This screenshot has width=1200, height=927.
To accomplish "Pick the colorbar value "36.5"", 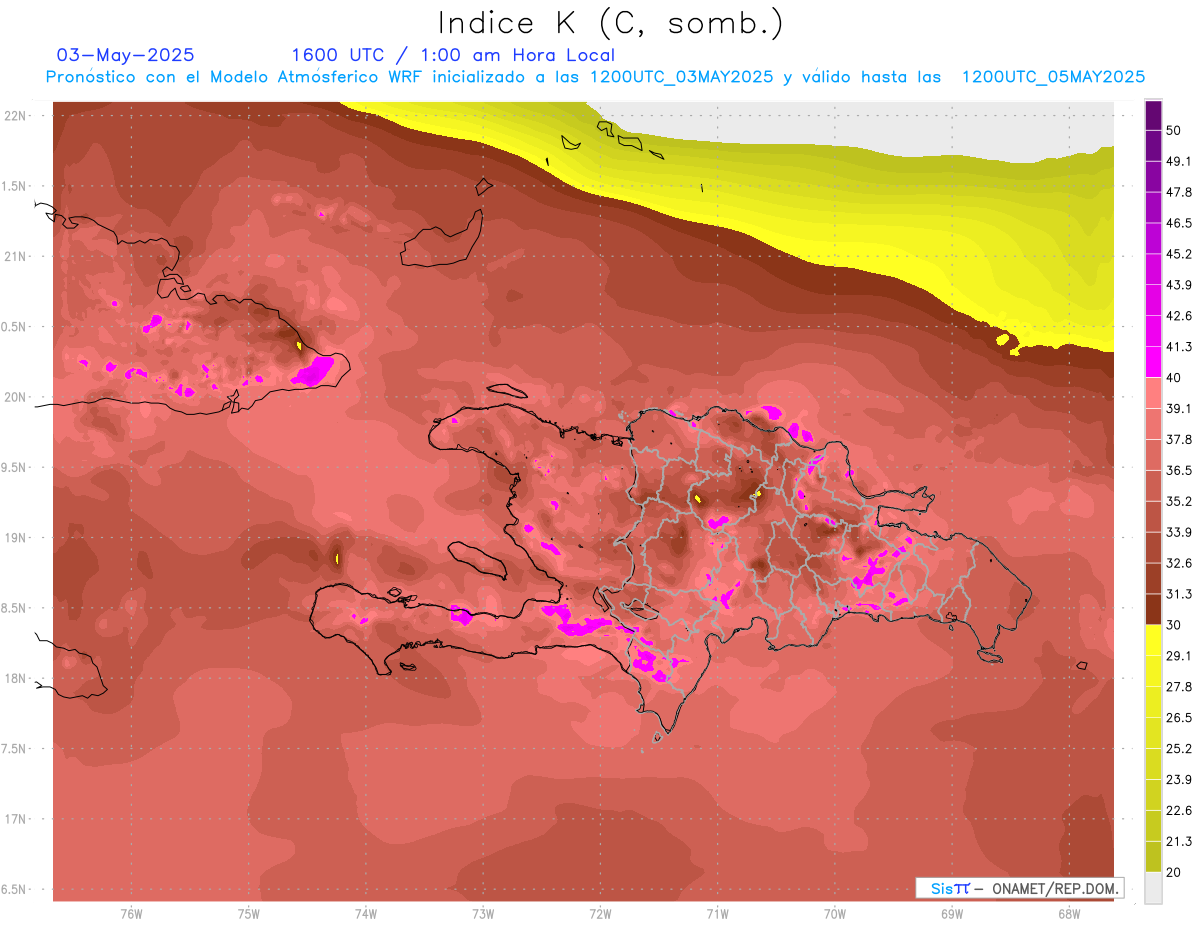I will (1180, 470).
